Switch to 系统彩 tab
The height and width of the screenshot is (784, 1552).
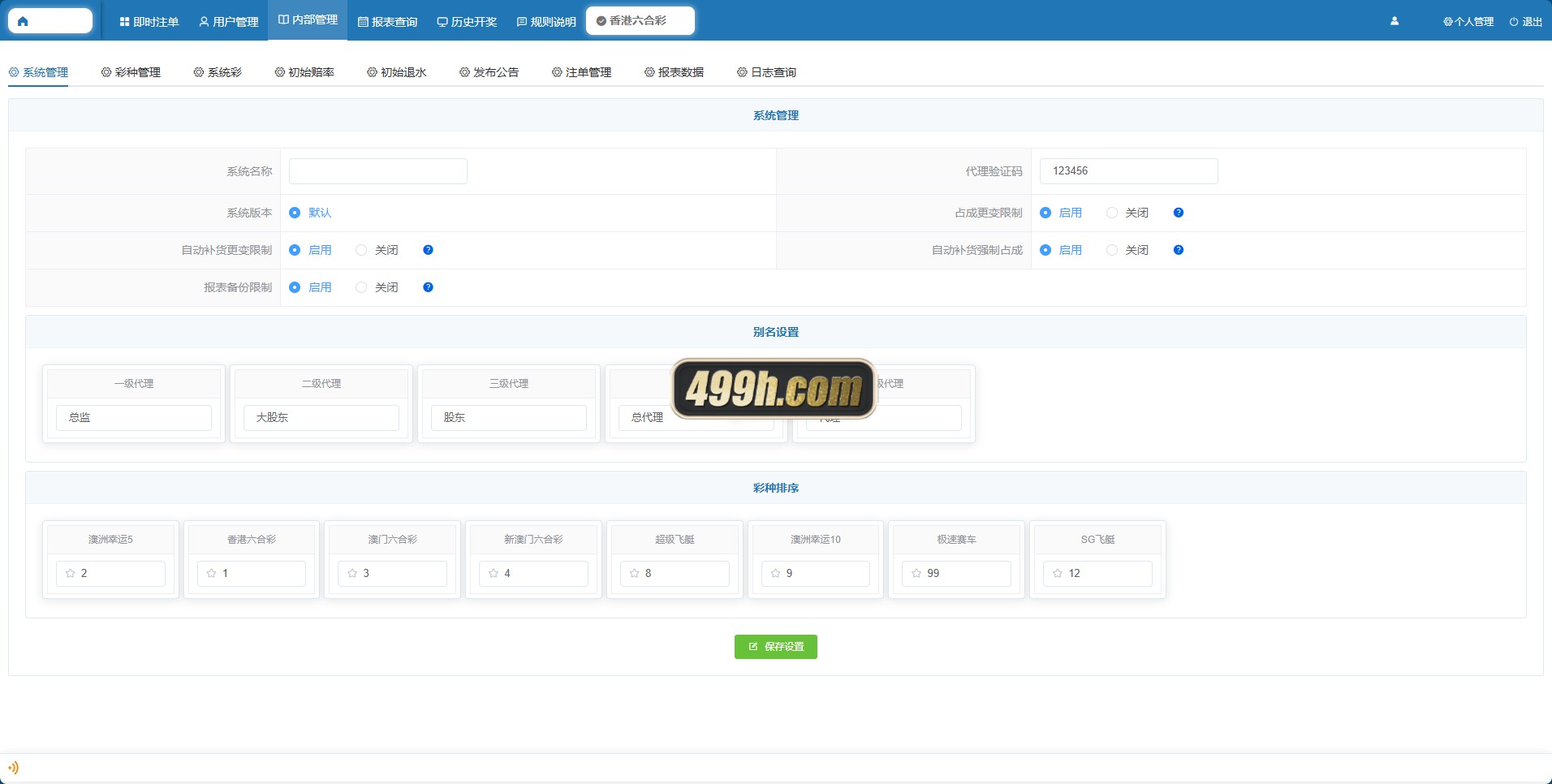click(x=218, y=72)
